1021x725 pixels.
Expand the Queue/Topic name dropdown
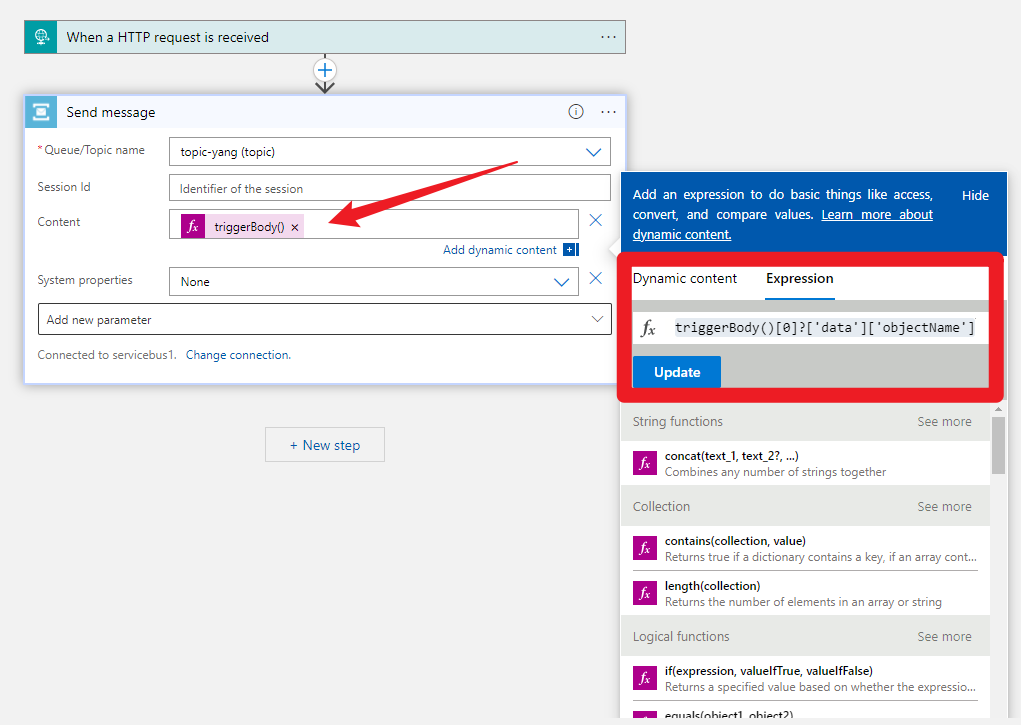tap(594, 152)
